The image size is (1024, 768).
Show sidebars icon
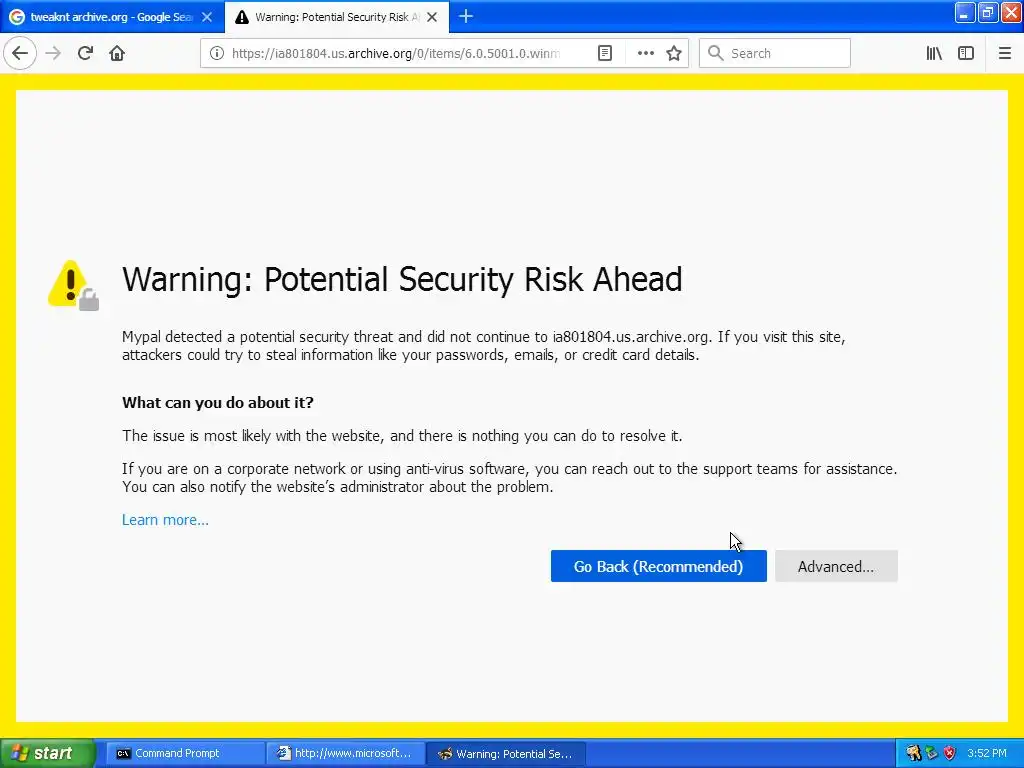pyautogui.click(x=966, y=54)
